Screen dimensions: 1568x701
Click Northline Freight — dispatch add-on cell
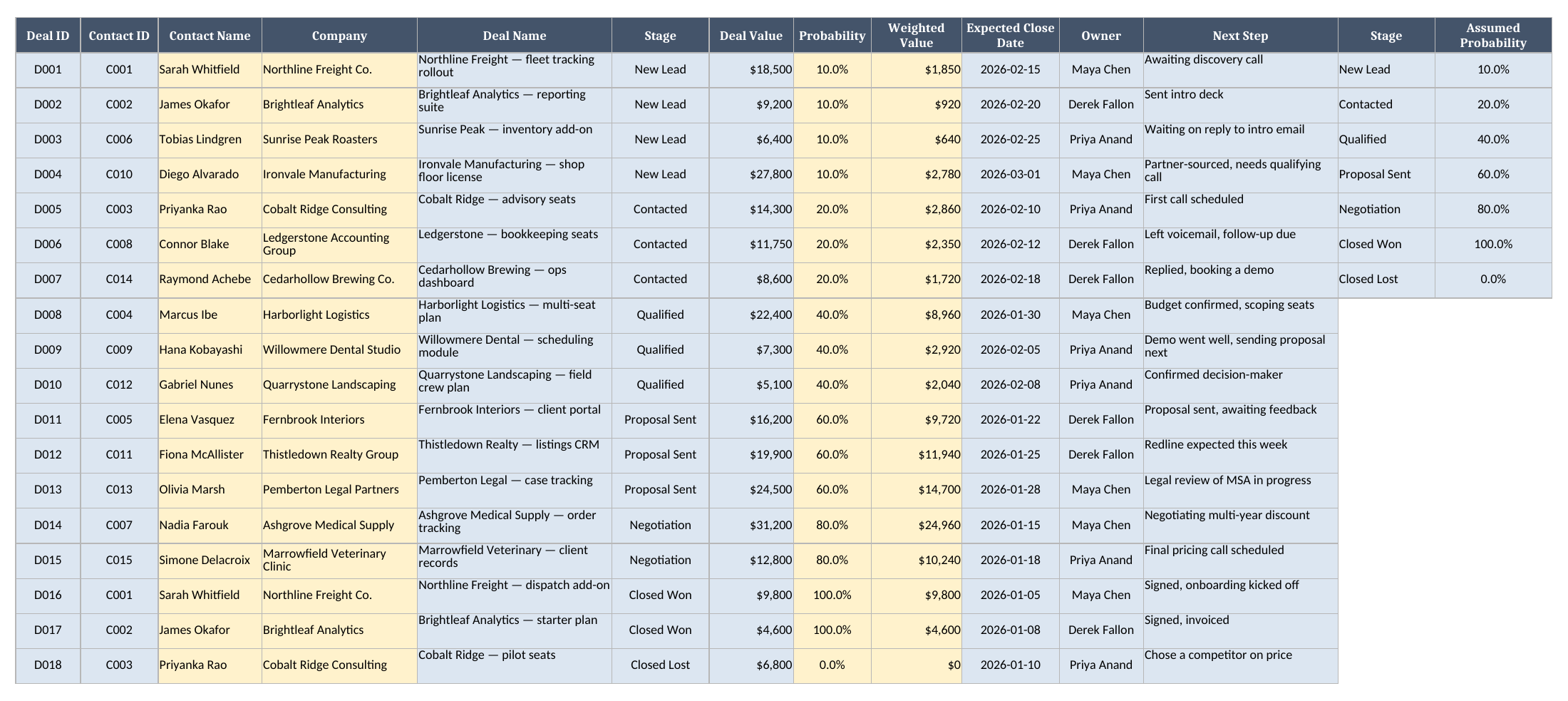tap(514, 595)
